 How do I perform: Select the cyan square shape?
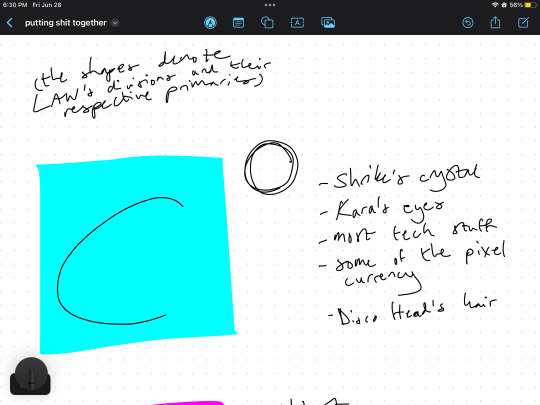point(137,255)
